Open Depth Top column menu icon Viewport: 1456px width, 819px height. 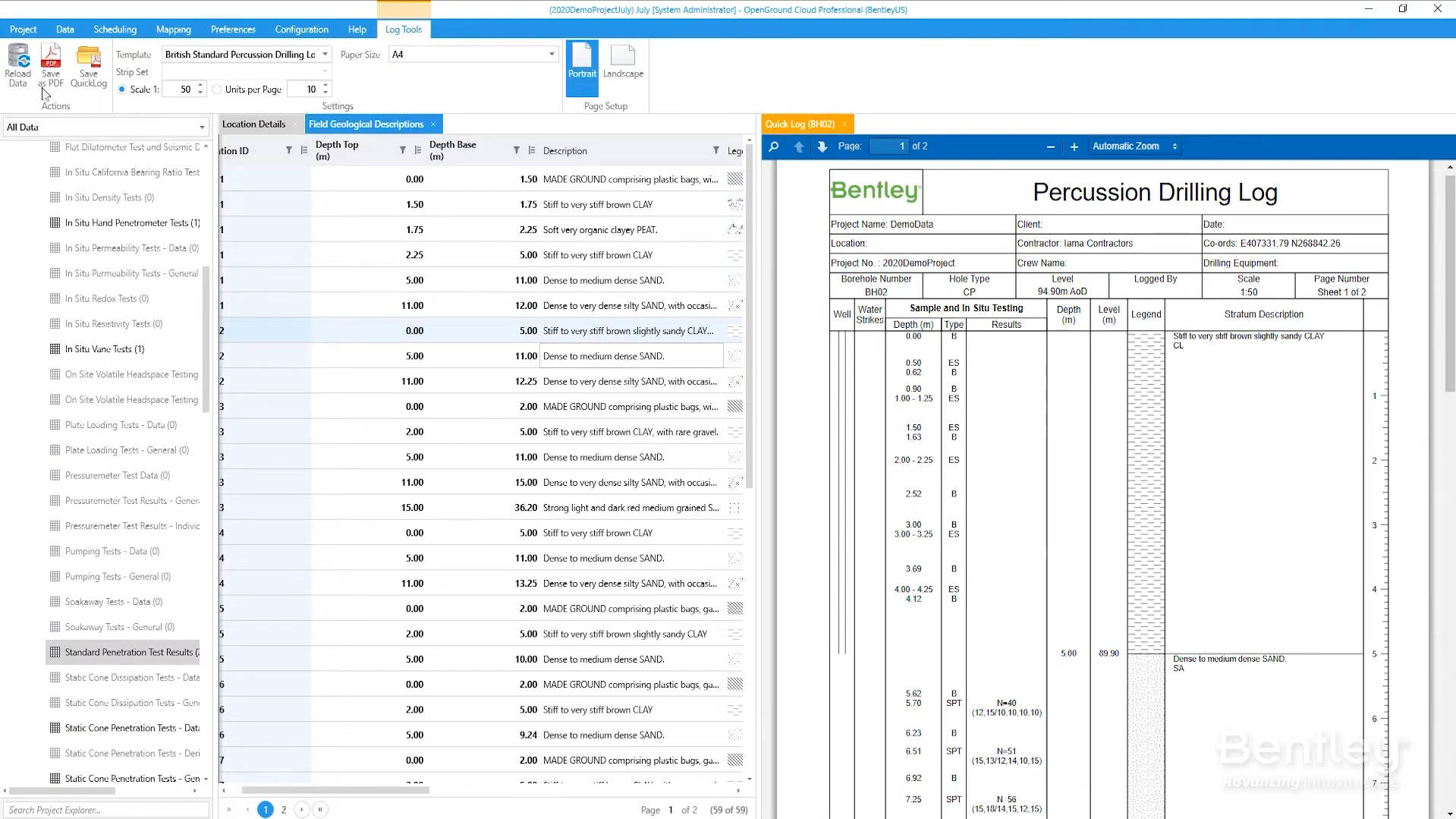coord(418,150)
